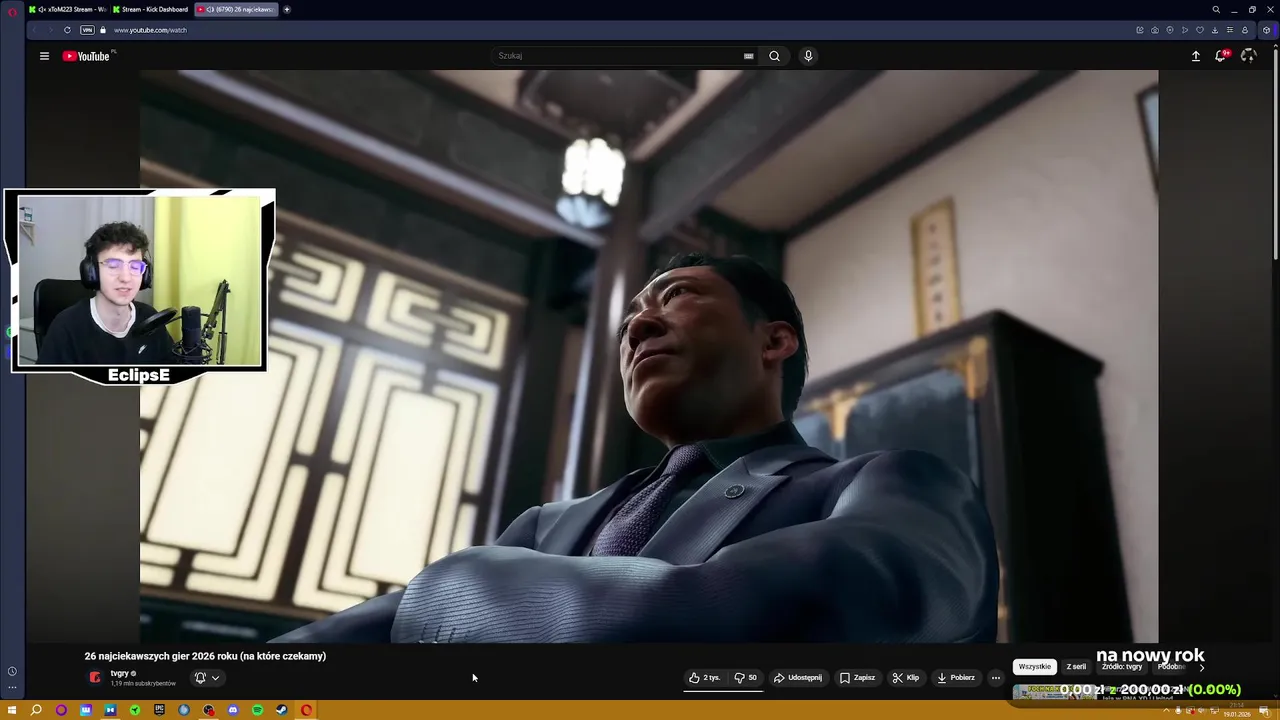The height and width of the screenshot is (720, 1280).
Task: Open Discord from the taskbar
Action: point(233,710)
